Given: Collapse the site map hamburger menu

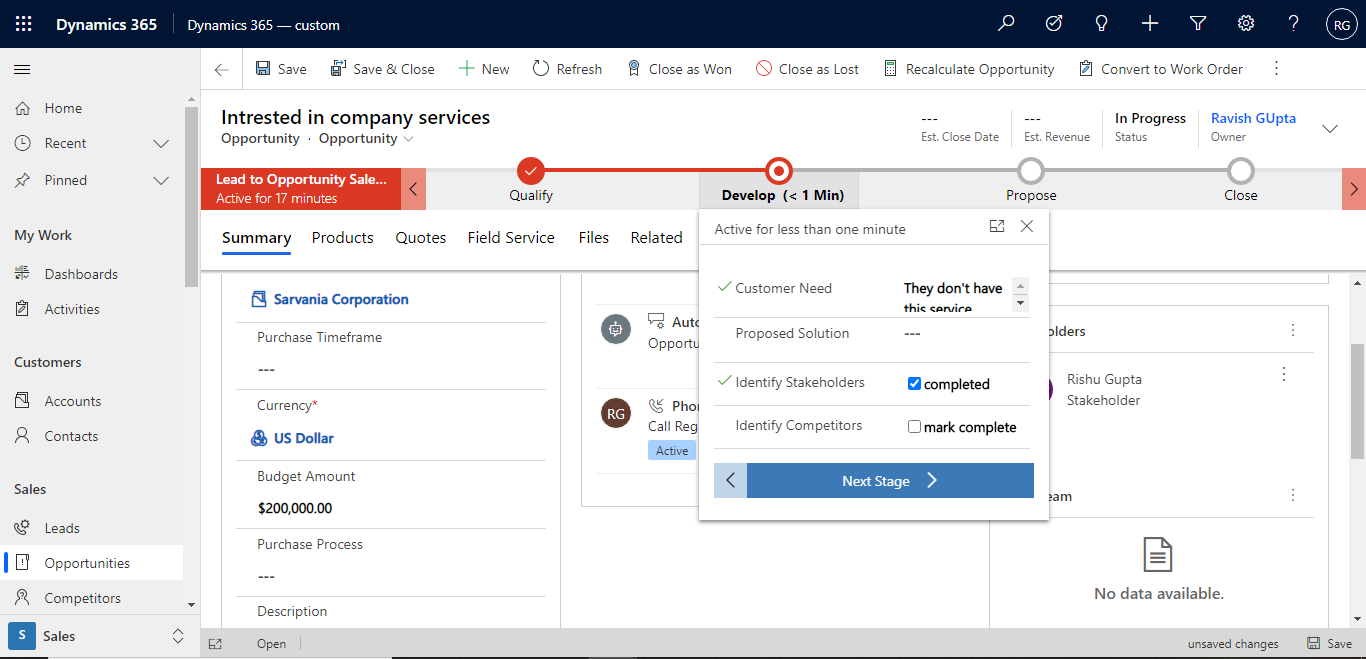Looking at the screenshot, I should point(22,69).
